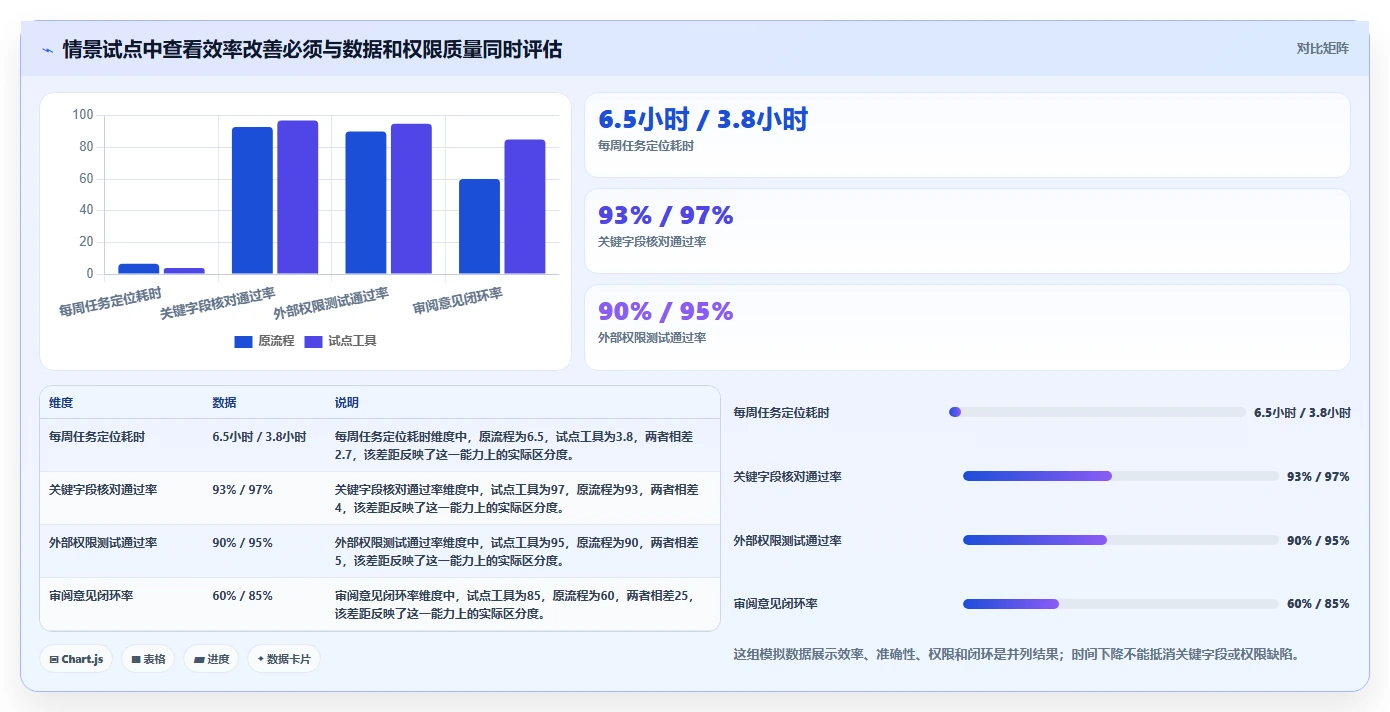The image size is (1390, 712).
Task: Click table value 90% / 95%
Action: (x=242, y=543)
